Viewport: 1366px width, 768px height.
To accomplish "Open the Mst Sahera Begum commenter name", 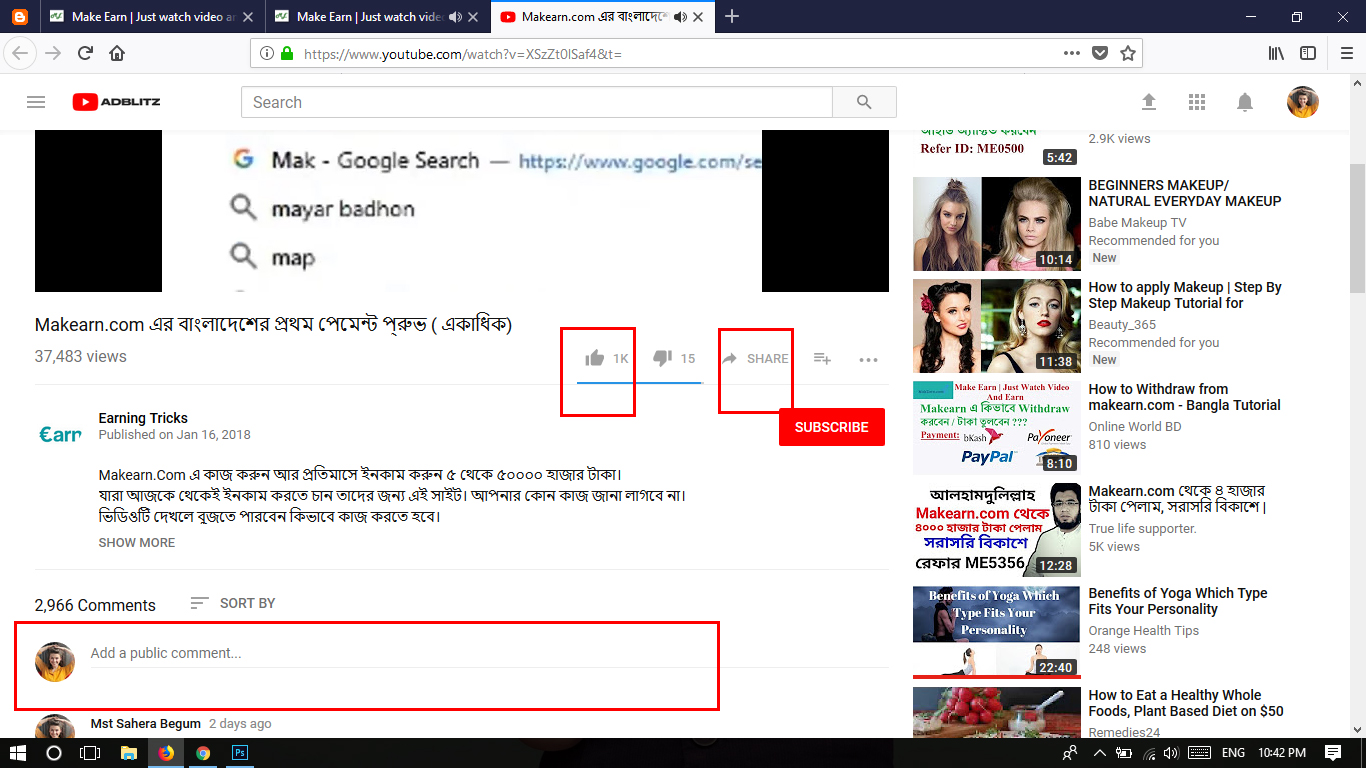I will (146, 723).
